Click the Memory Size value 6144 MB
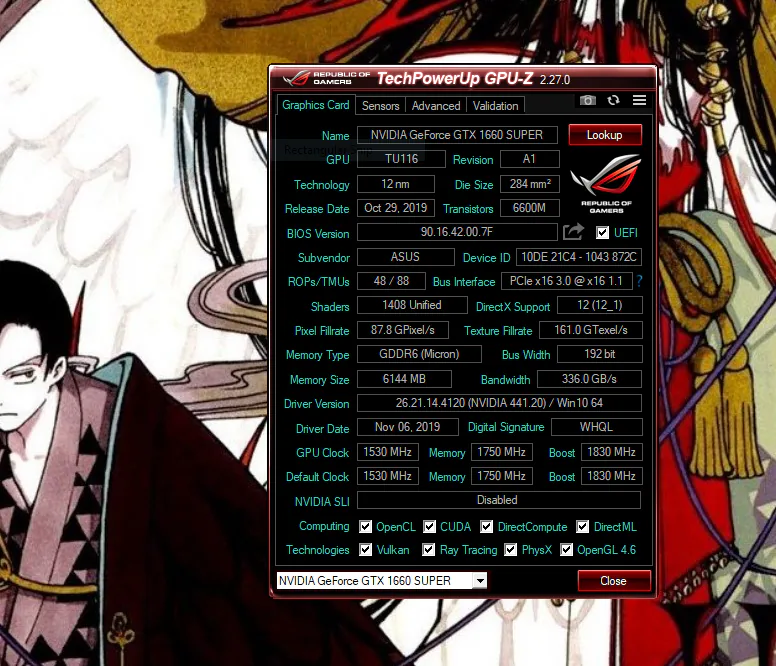Image resolution: width=776 pixels, height=666 pixels. (x=404, y=379)
